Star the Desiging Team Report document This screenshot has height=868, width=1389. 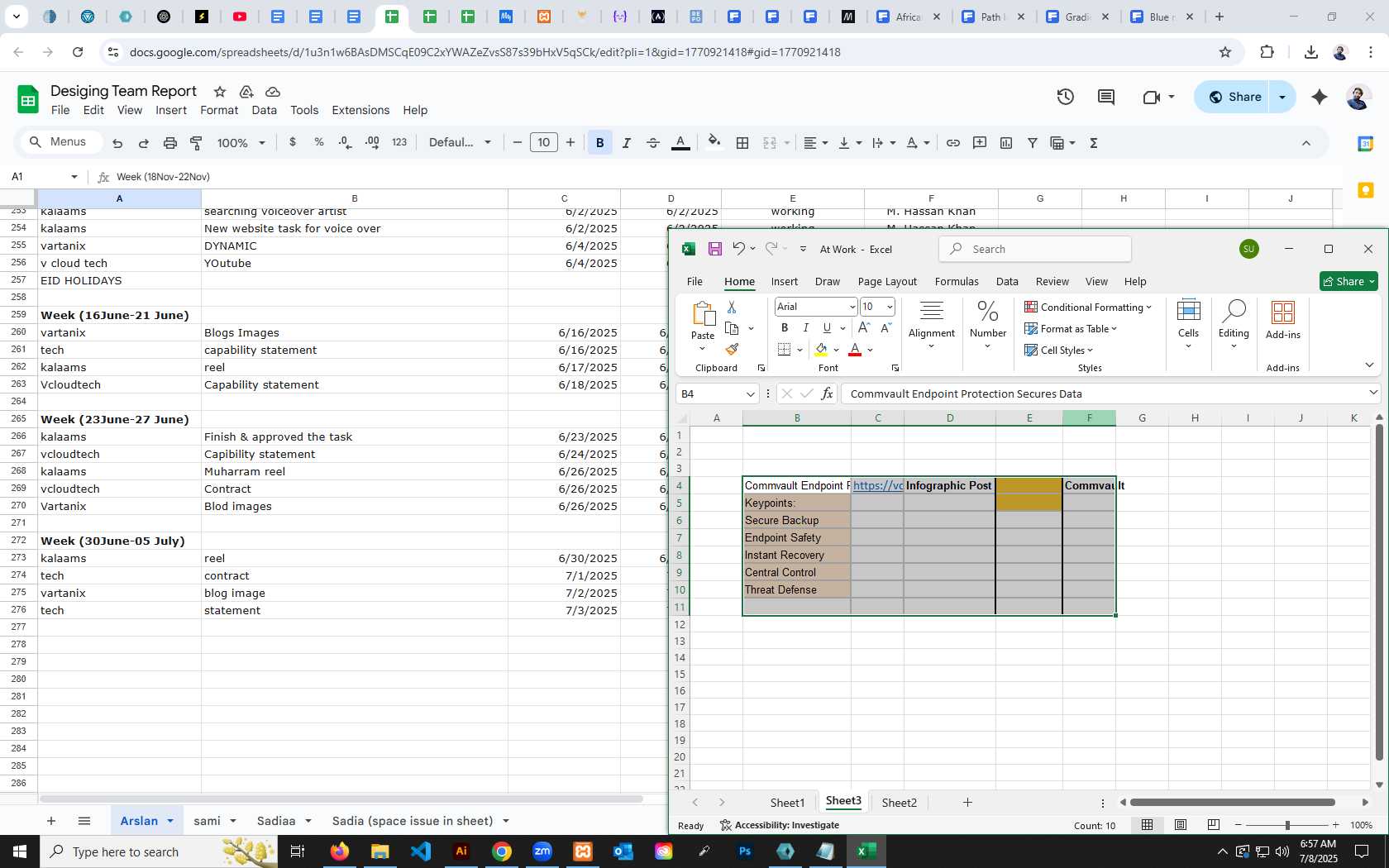(x=220, y=92)
